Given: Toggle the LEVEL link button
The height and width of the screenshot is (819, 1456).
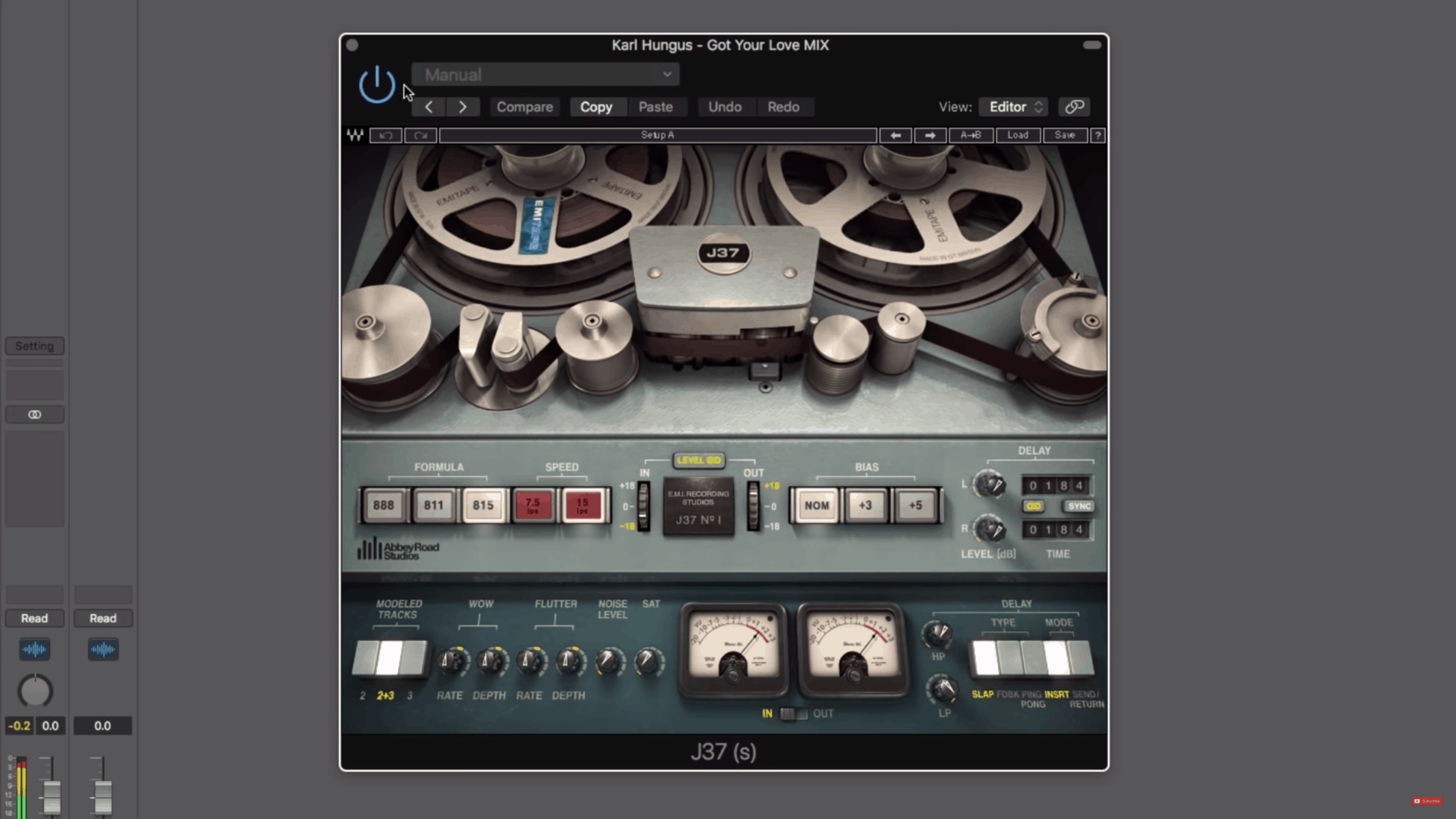Looking at the screenshot, I should tap(698, 460).
